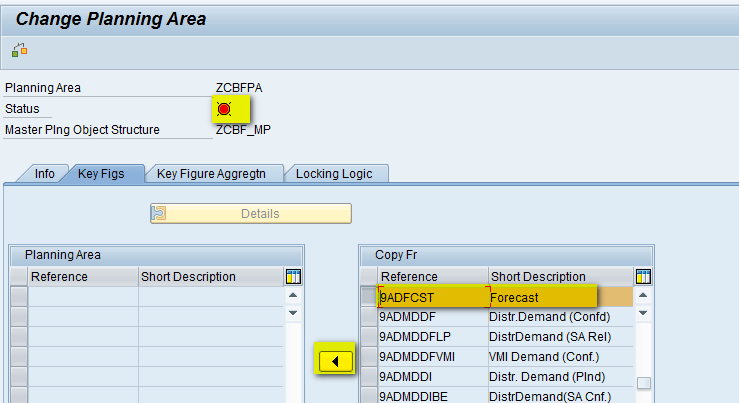This screenshot has height=403, width=739.
Task: Click the 9ADFCST reference cell
Action: coord(432,297)
